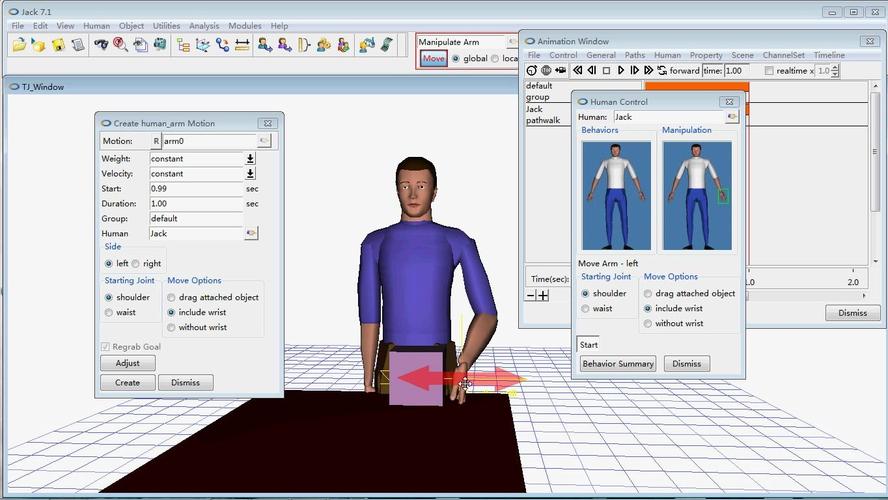This screenshot has width=888, height=500.
Task: Click the Create button
Action: click(x=127, y=383)
